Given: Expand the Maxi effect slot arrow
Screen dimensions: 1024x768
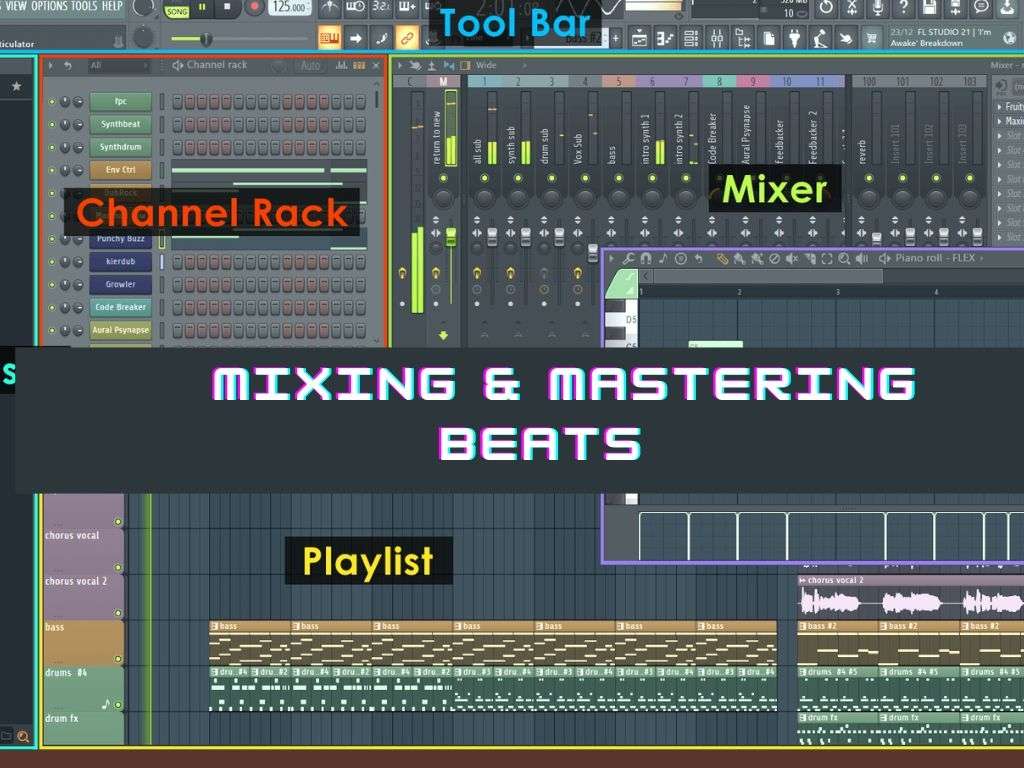Looking at the screenshot, I should [999, 121].
